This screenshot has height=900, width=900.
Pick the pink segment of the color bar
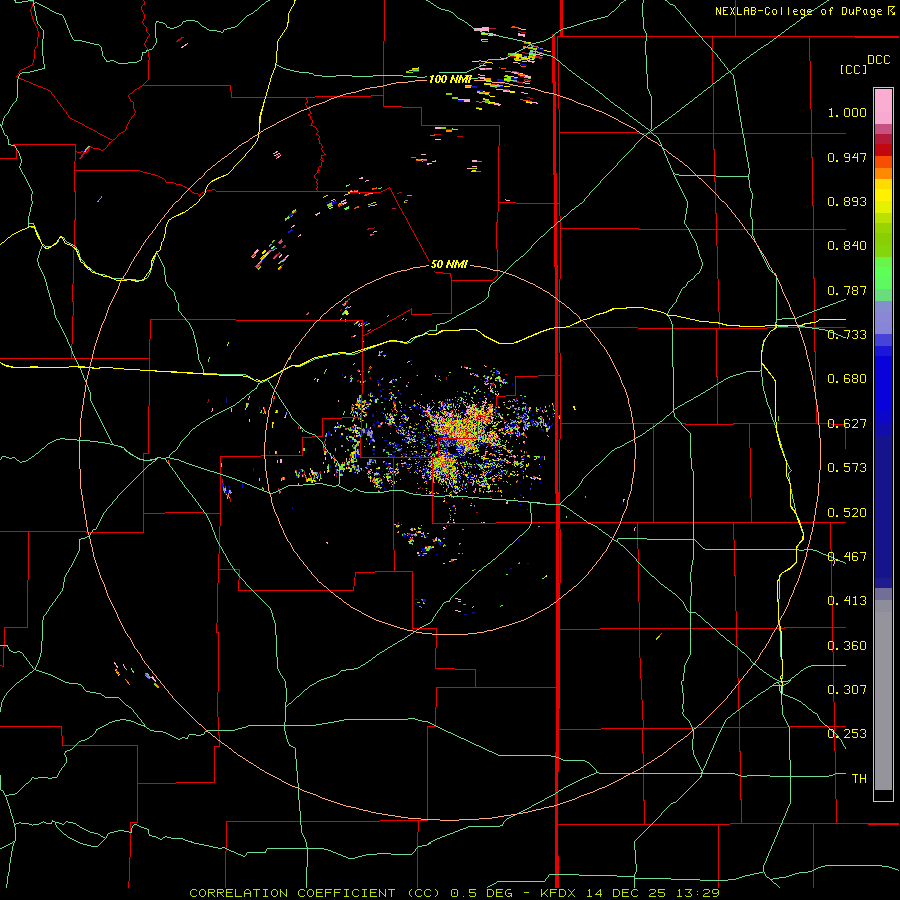click(x=883, y=106)
